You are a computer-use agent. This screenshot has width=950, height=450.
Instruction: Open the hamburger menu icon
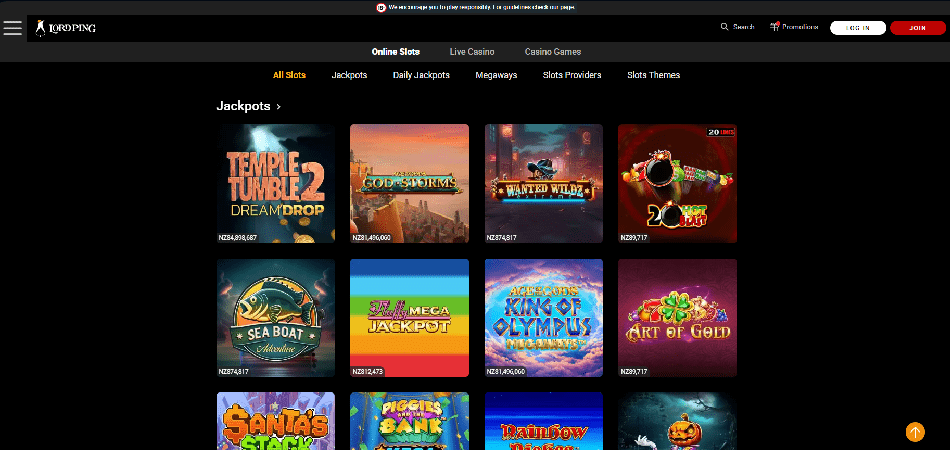click(x=12, y=28)
